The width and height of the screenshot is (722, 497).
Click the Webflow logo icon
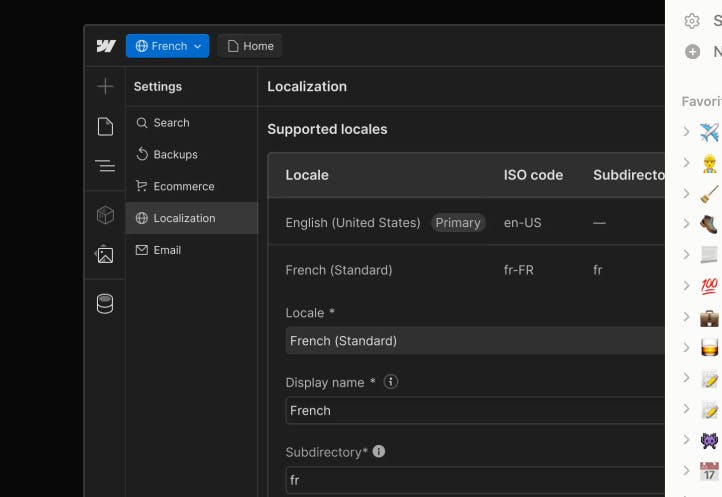pyautogui.click(x=106, y=46)
